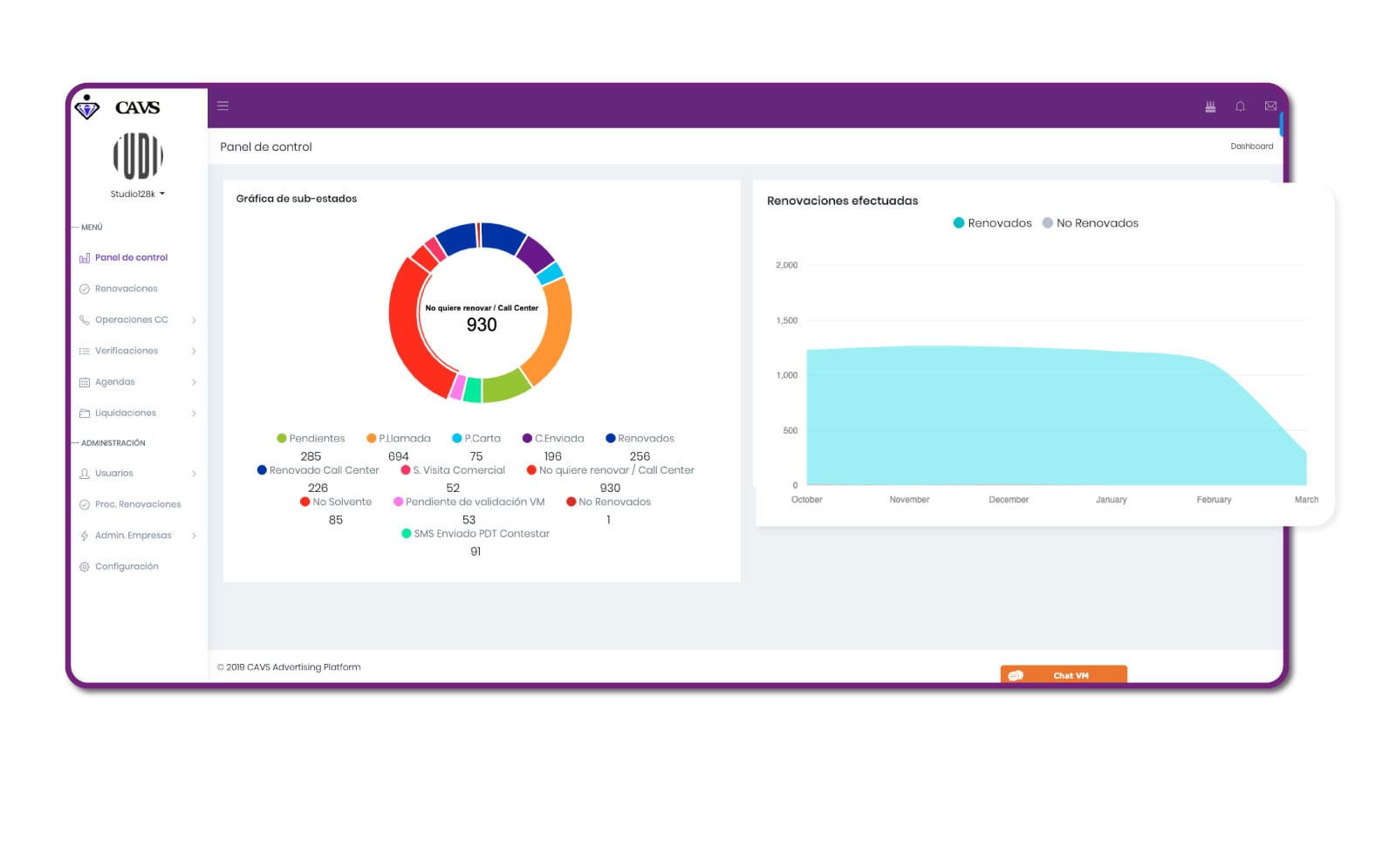The width and height of the screenshot is (1396, 868).
Task: Open Proc. Renovaciones menu item
Action: coord(138,504)
